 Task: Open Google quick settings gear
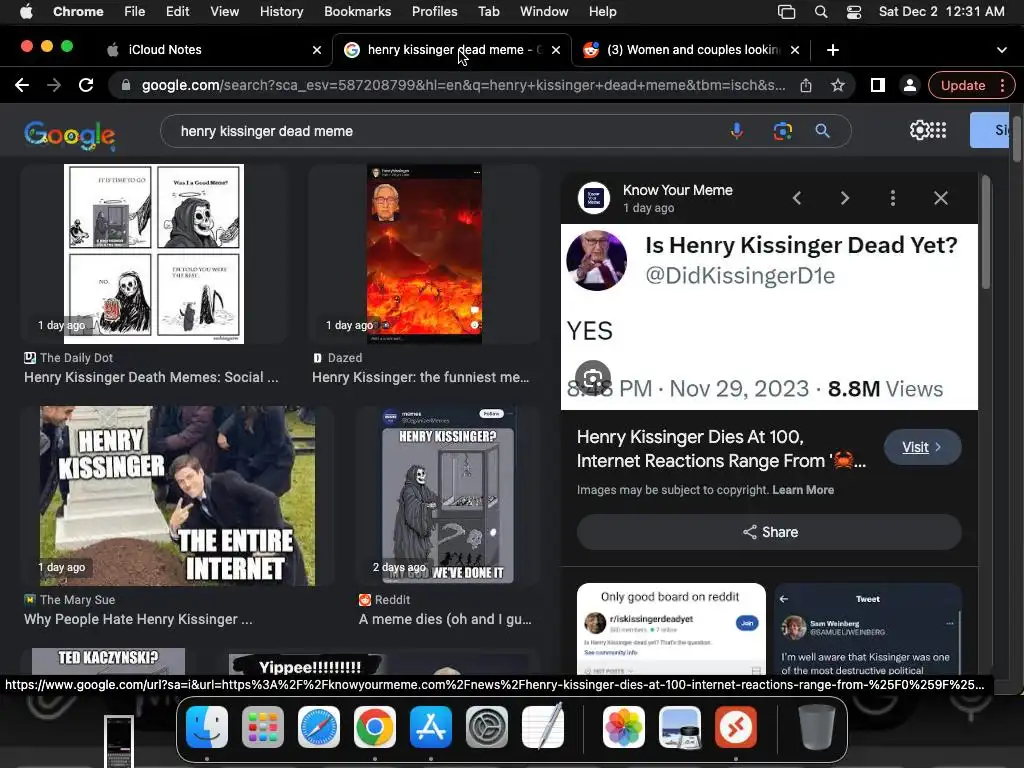click(x=919, y=130)
